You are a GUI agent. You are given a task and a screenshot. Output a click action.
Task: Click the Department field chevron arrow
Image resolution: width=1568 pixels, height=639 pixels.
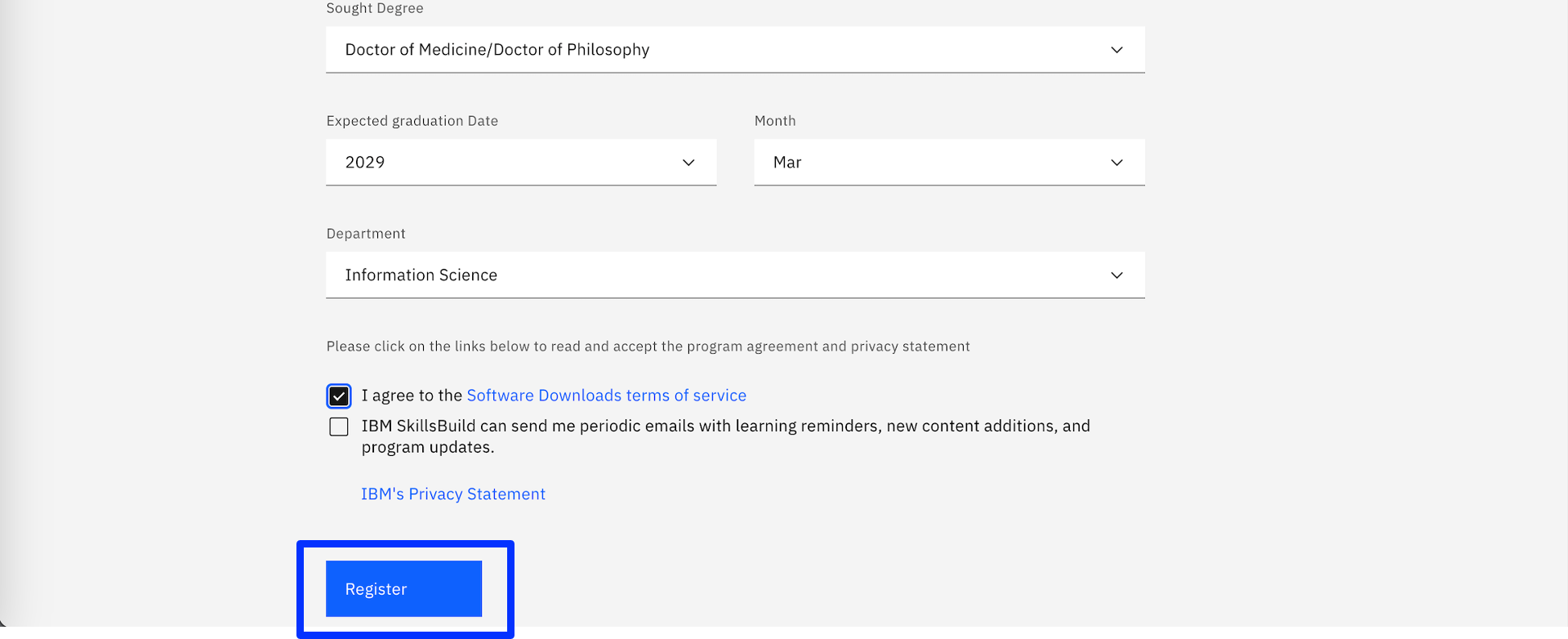[1116, 275]
